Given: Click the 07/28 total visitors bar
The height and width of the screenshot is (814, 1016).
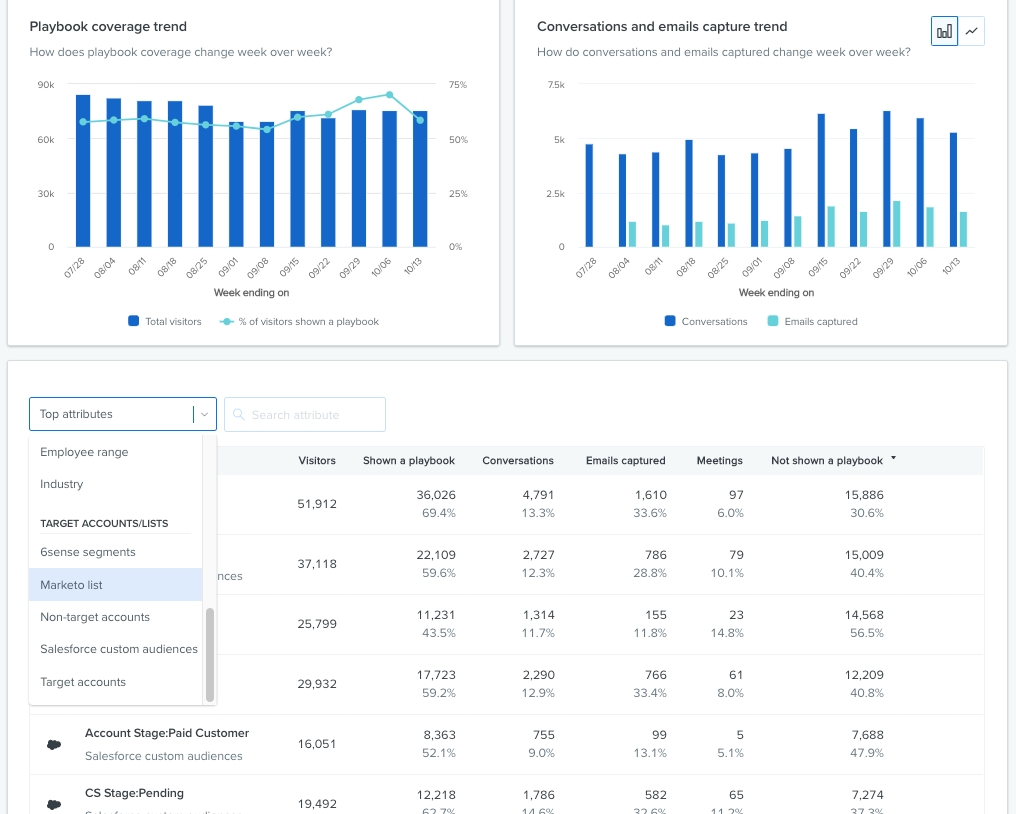Looking at the screenshot, I should tap(83, 170).
